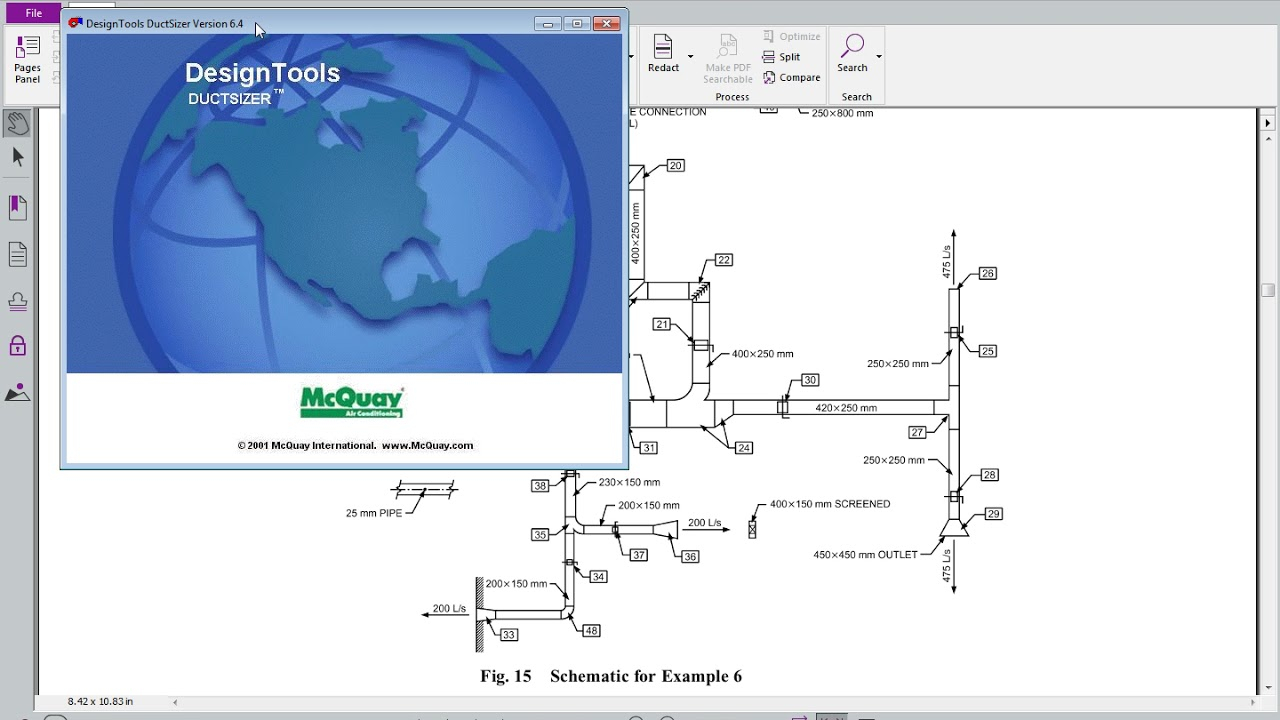Click Make PDF Searchable
Screen dimensions: 1280x720
pos(728,59)
